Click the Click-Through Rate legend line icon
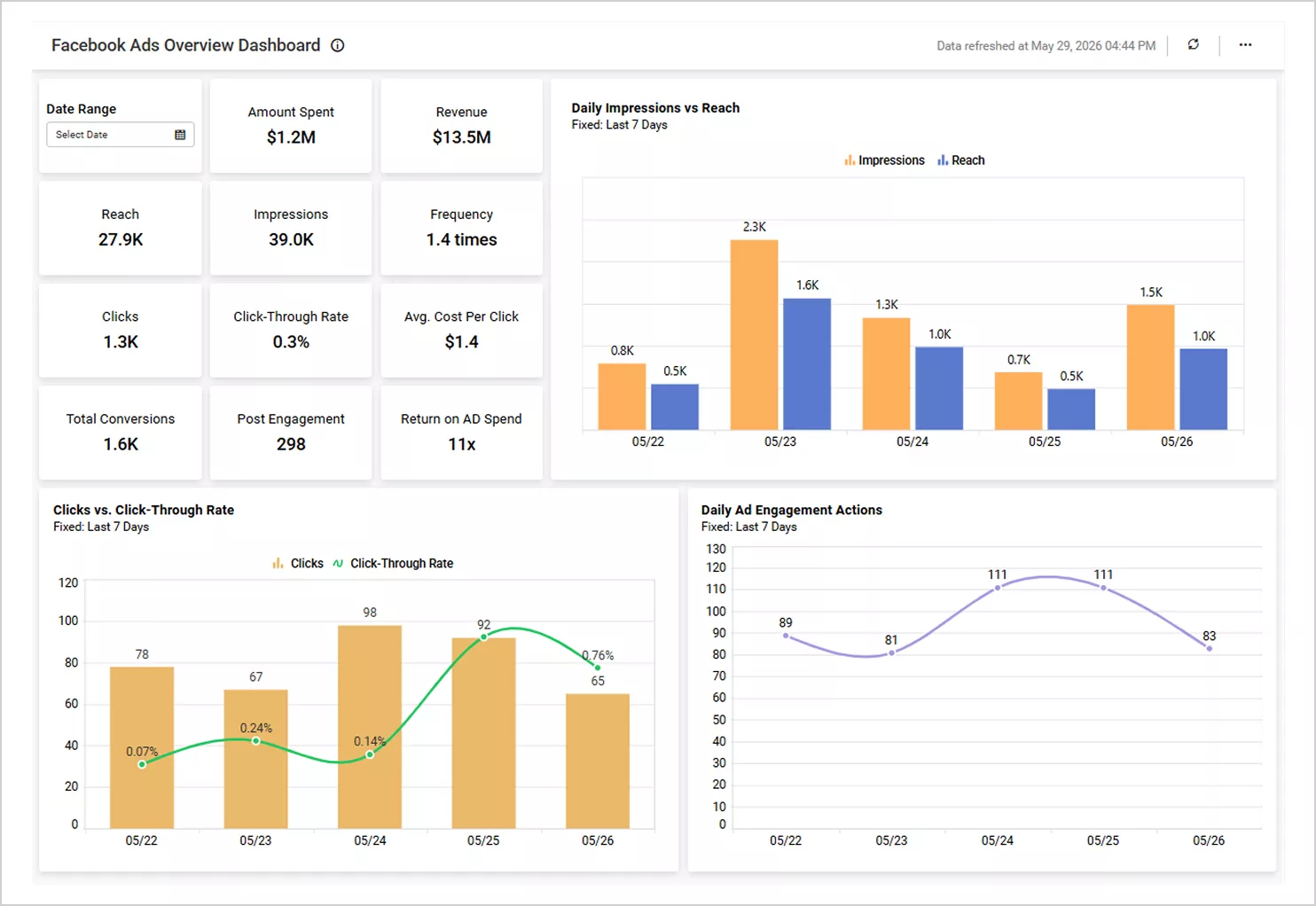1316x906 pixels. [338, 563]
